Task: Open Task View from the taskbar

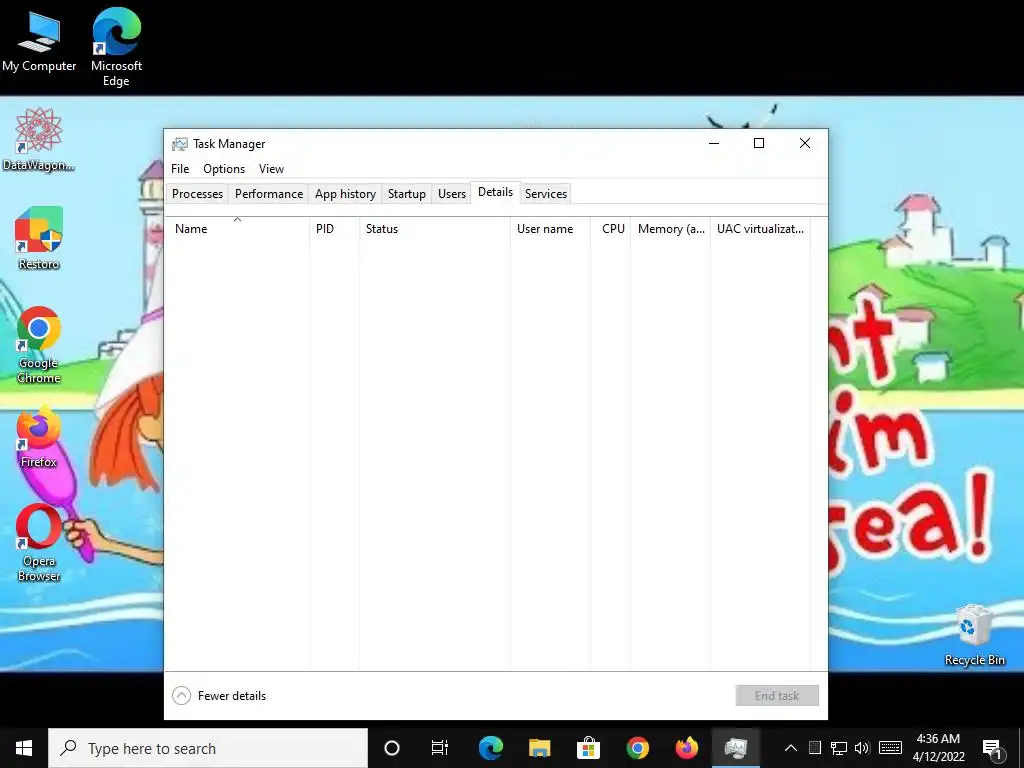Action: pos(440,748)
